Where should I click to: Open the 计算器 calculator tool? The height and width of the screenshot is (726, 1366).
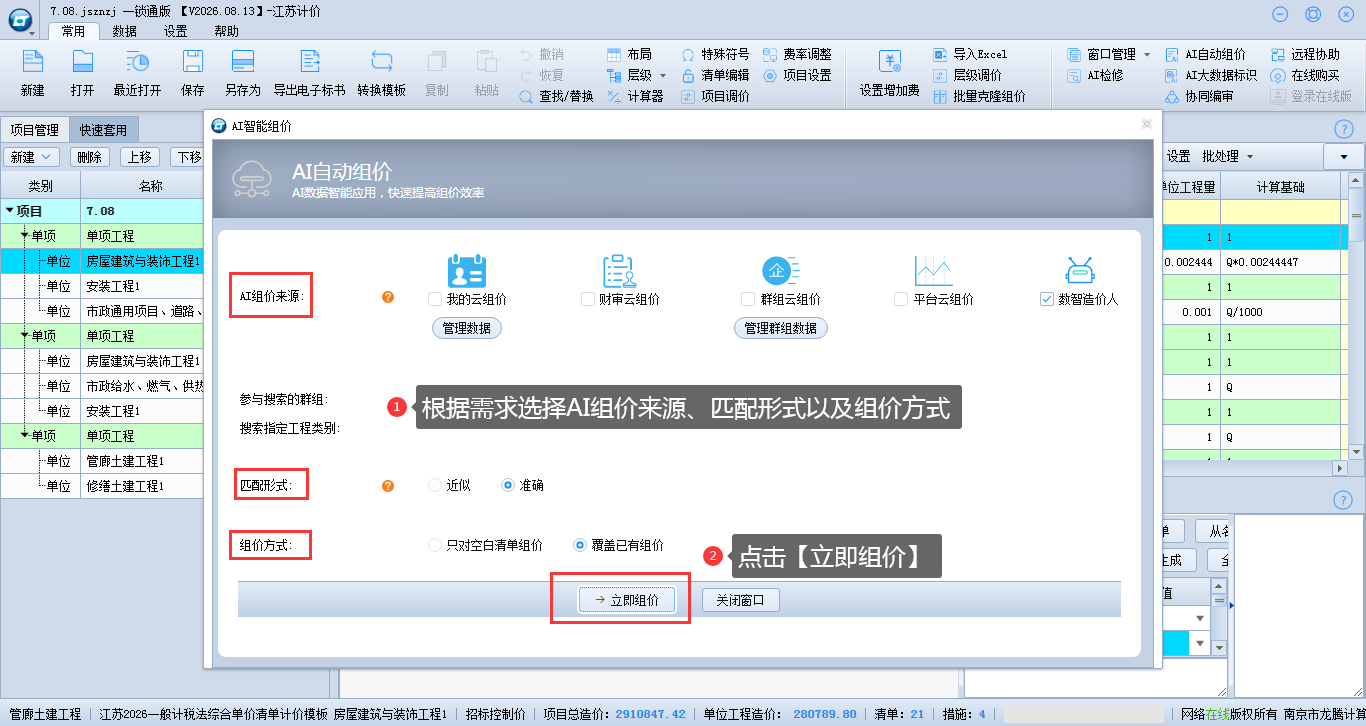(x=635, y=97)
